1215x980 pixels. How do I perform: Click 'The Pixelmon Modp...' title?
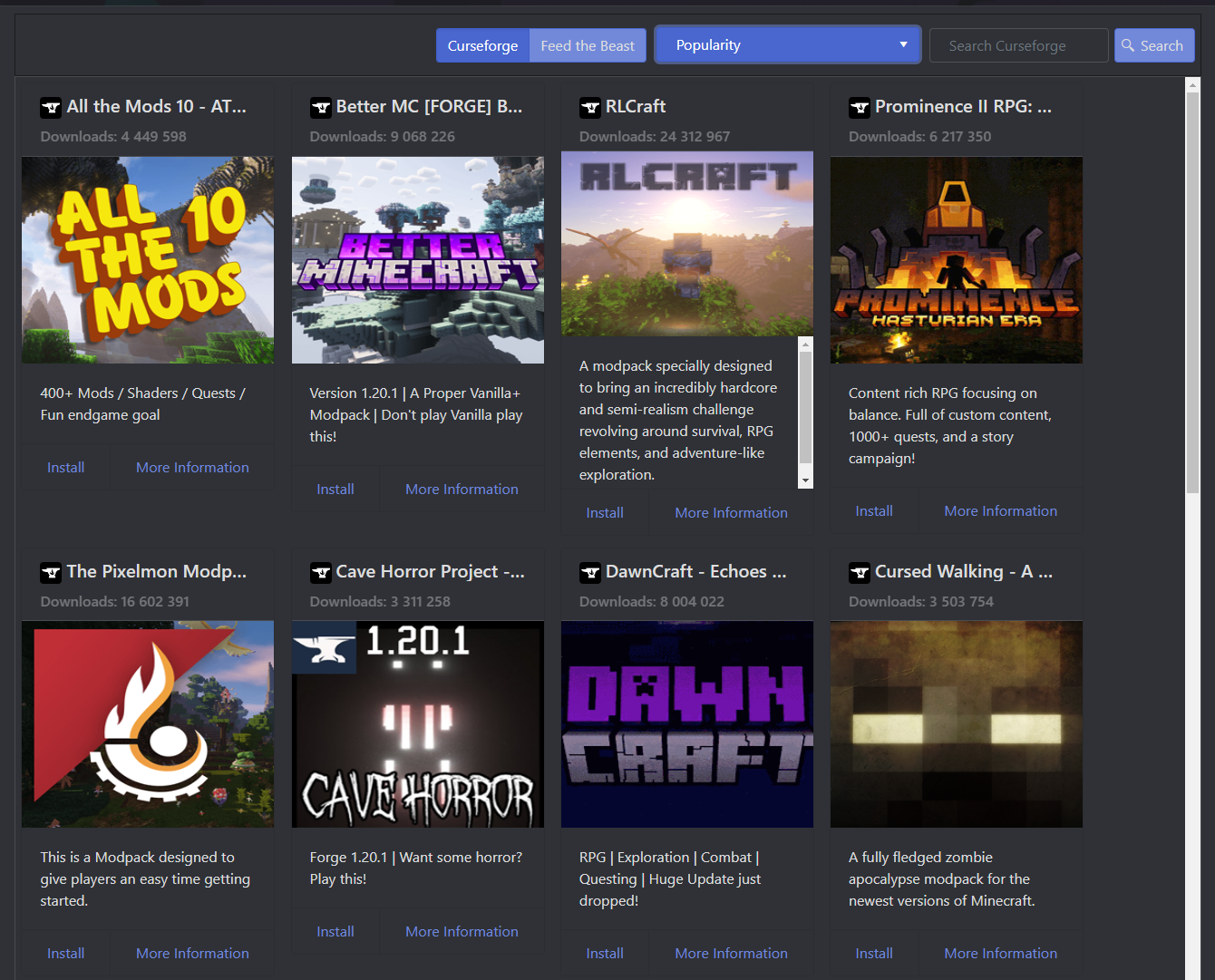pos(157,572)
